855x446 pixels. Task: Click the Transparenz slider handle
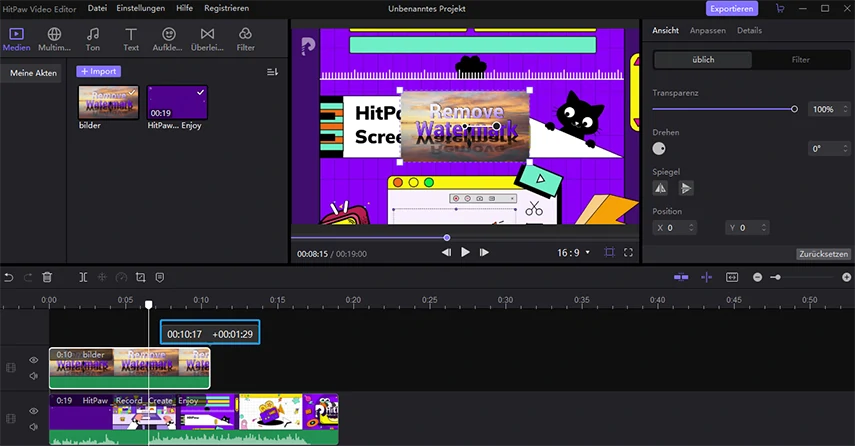794,109
